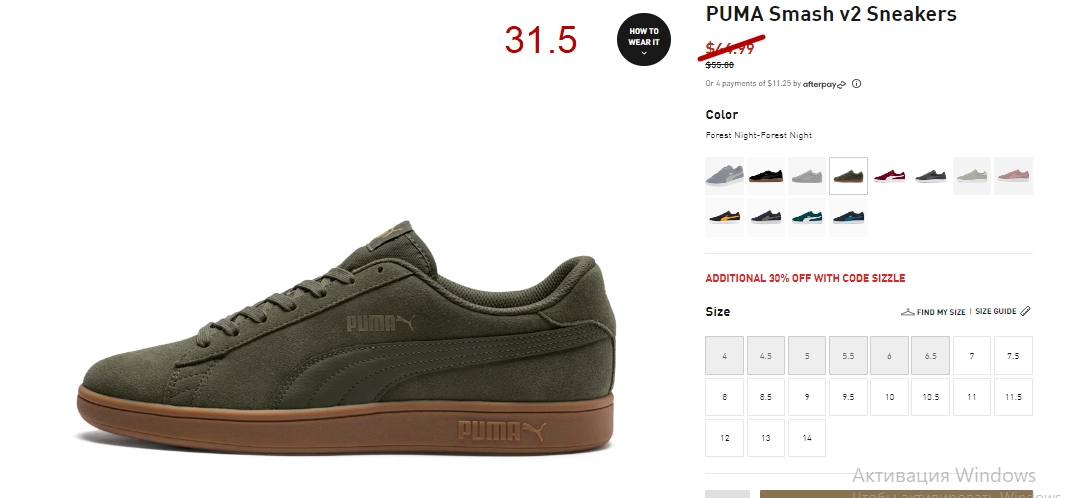Select size 7
This screenshot has width=1067, height=498.
pyautogui.click(x=971, y=355)
